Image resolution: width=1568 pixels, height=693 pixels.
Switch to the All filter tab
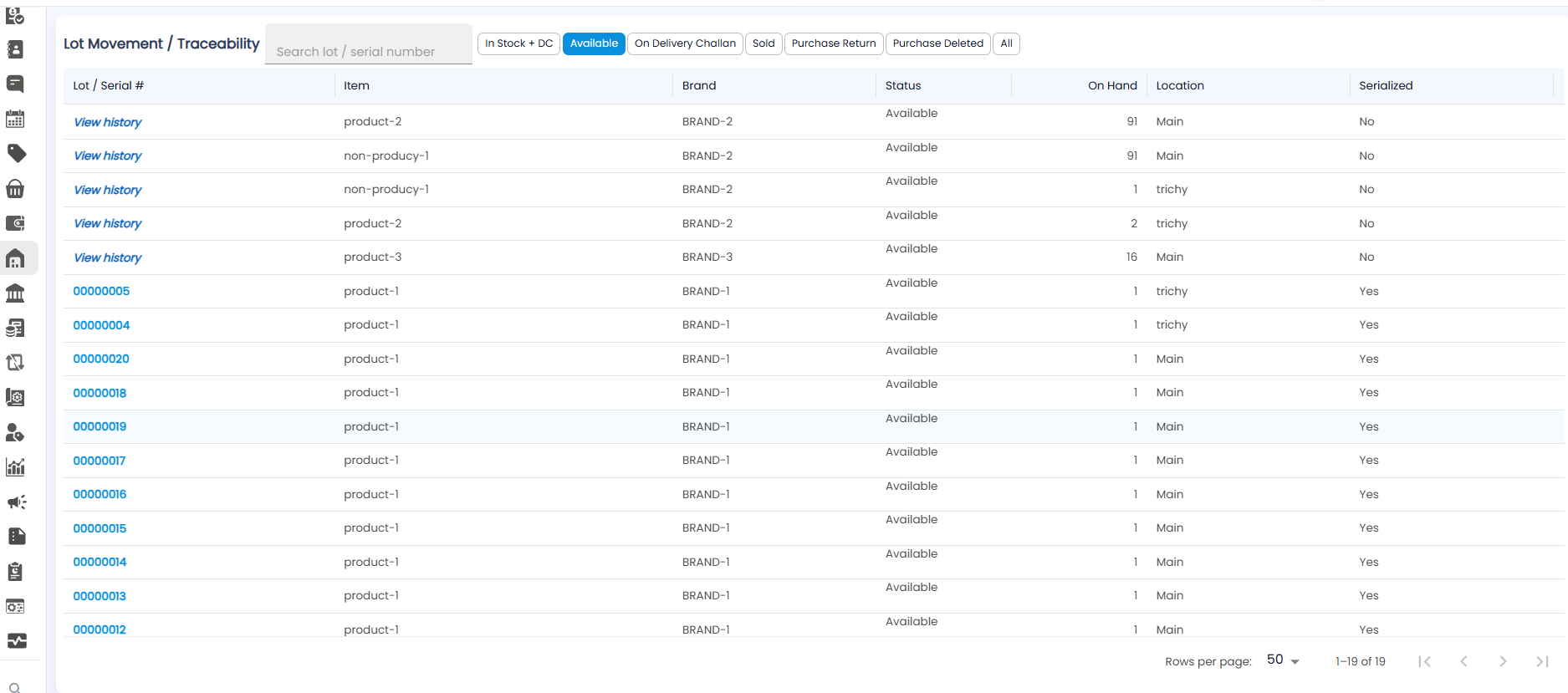point(1006,43)
